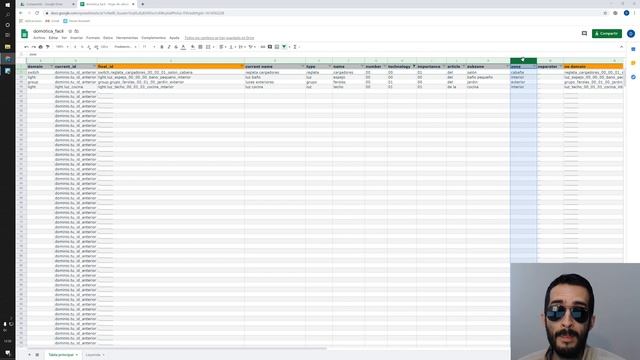The height and width of the screenshot is (360, 640).
Task: Open the Herramientas menu
Action: point(127,38)
